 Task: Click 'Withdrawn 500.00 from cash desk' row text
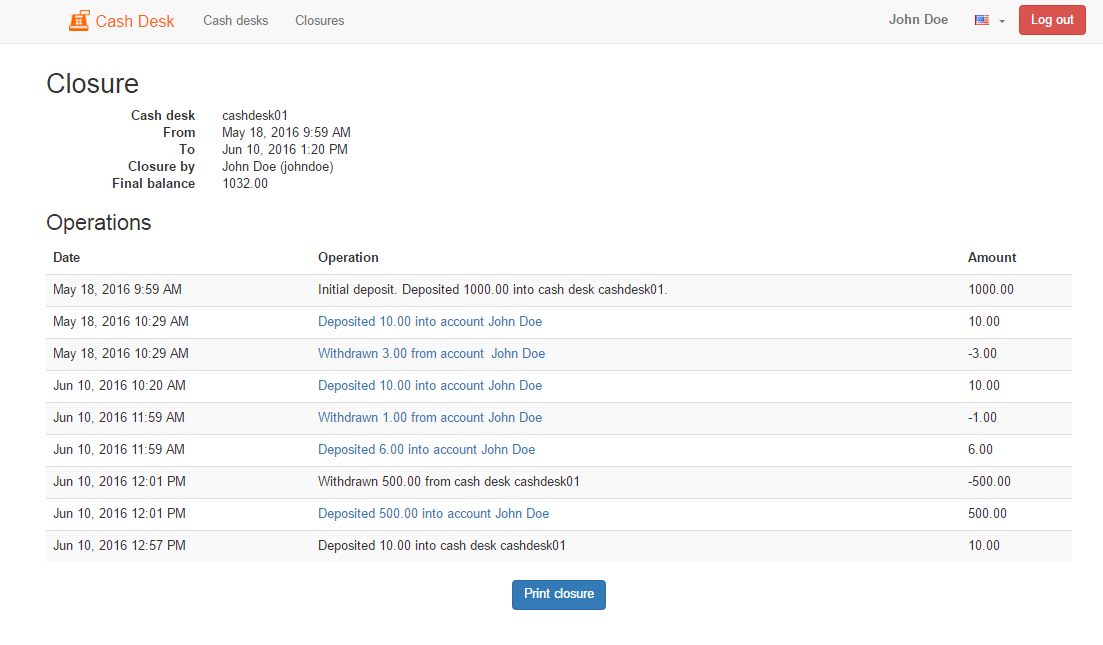448,482
